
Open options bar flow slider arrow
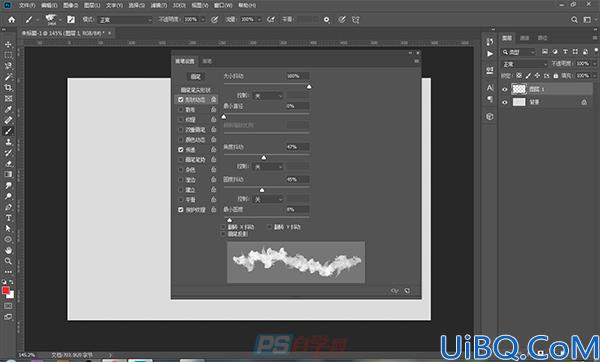pos(259,20)
